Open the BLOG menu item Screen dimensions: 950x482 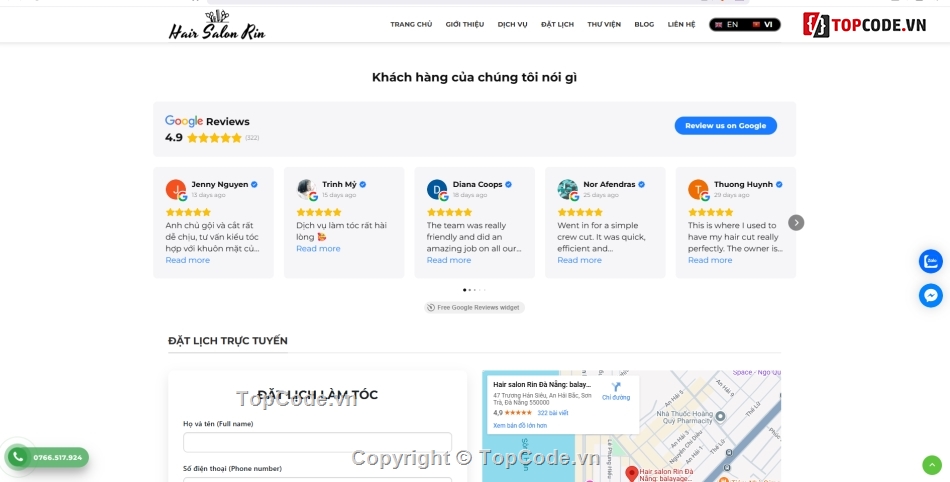coord(644,25)
